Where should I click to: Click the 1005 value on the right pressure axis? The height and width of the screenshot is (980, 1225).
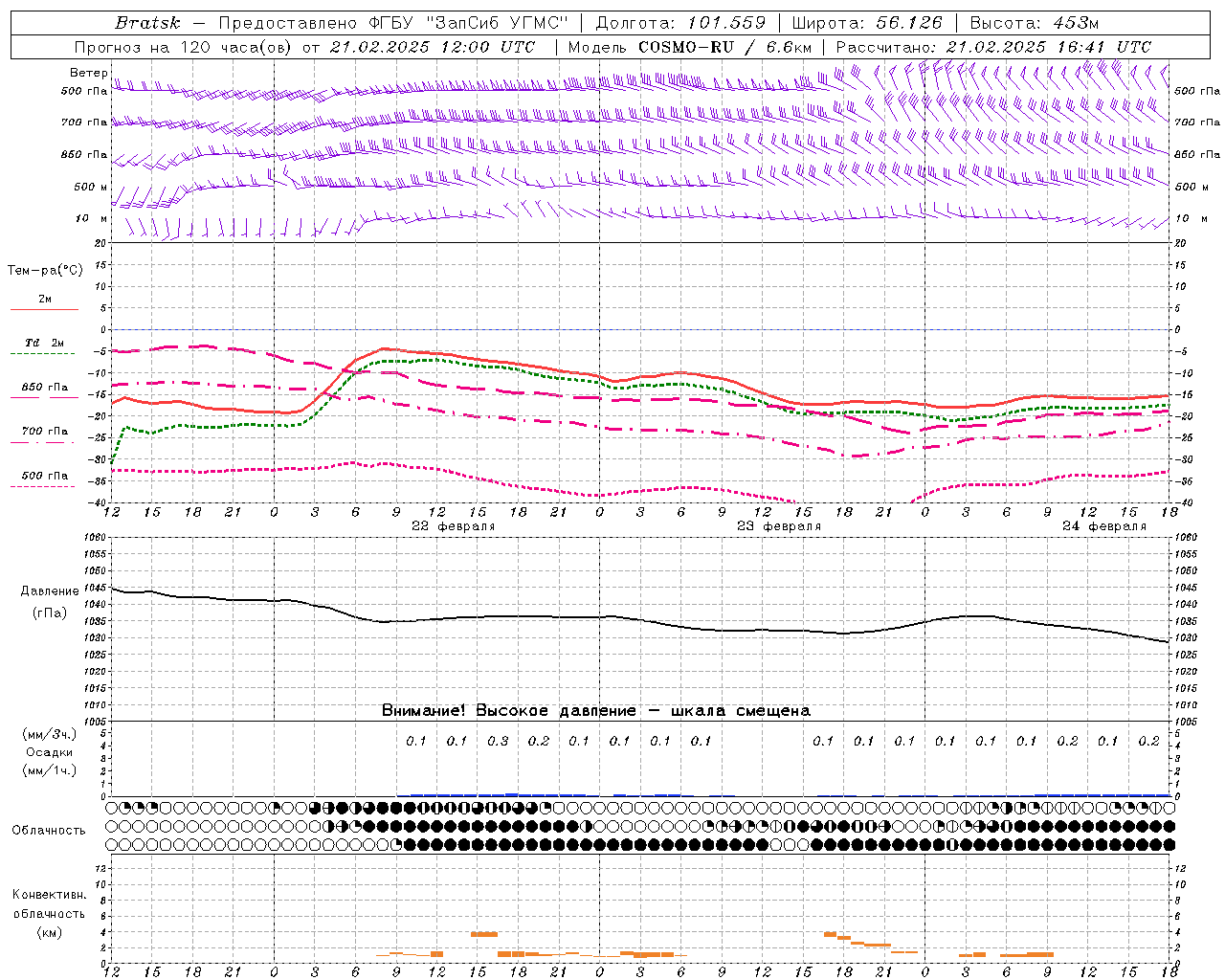[1187, 721]
